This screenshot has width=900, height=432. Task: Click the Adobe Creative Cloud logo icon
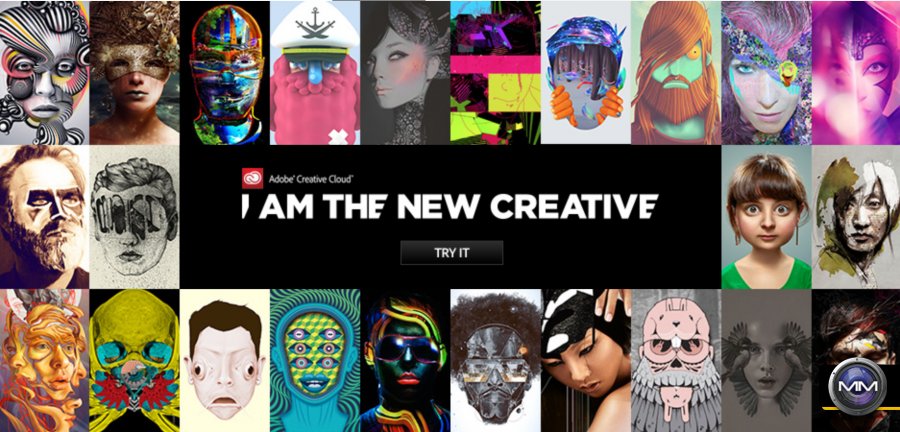(x=253, y=178)
